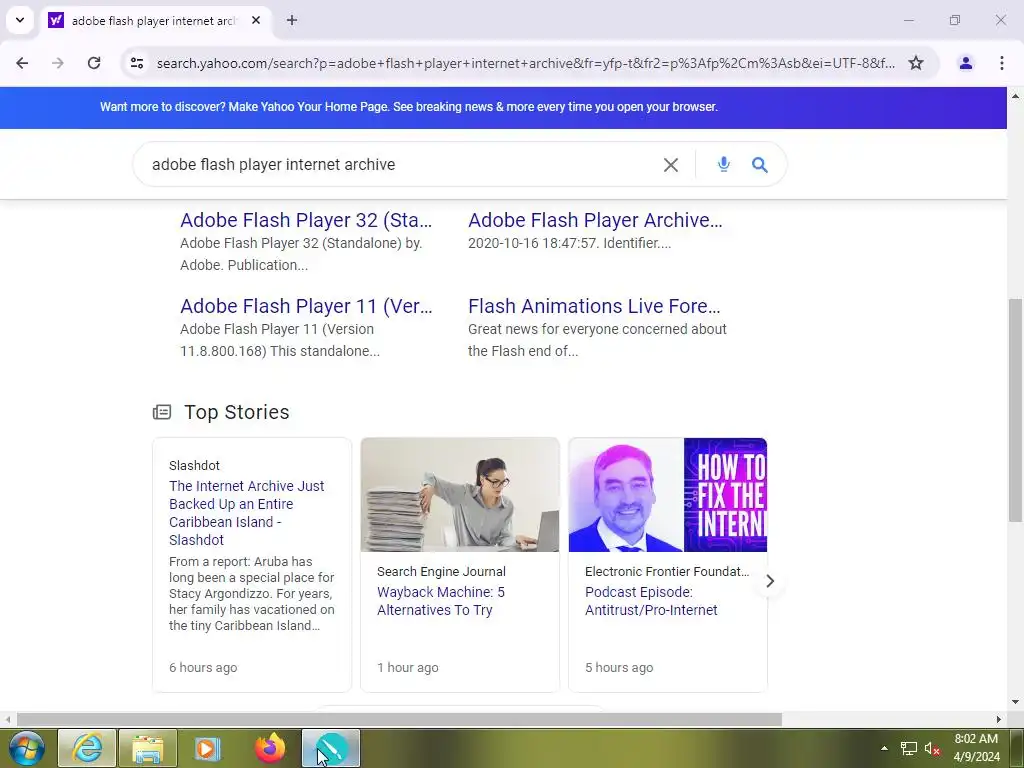Click the 'Electronic Frontier Foundat...' source label

point(667,571)
